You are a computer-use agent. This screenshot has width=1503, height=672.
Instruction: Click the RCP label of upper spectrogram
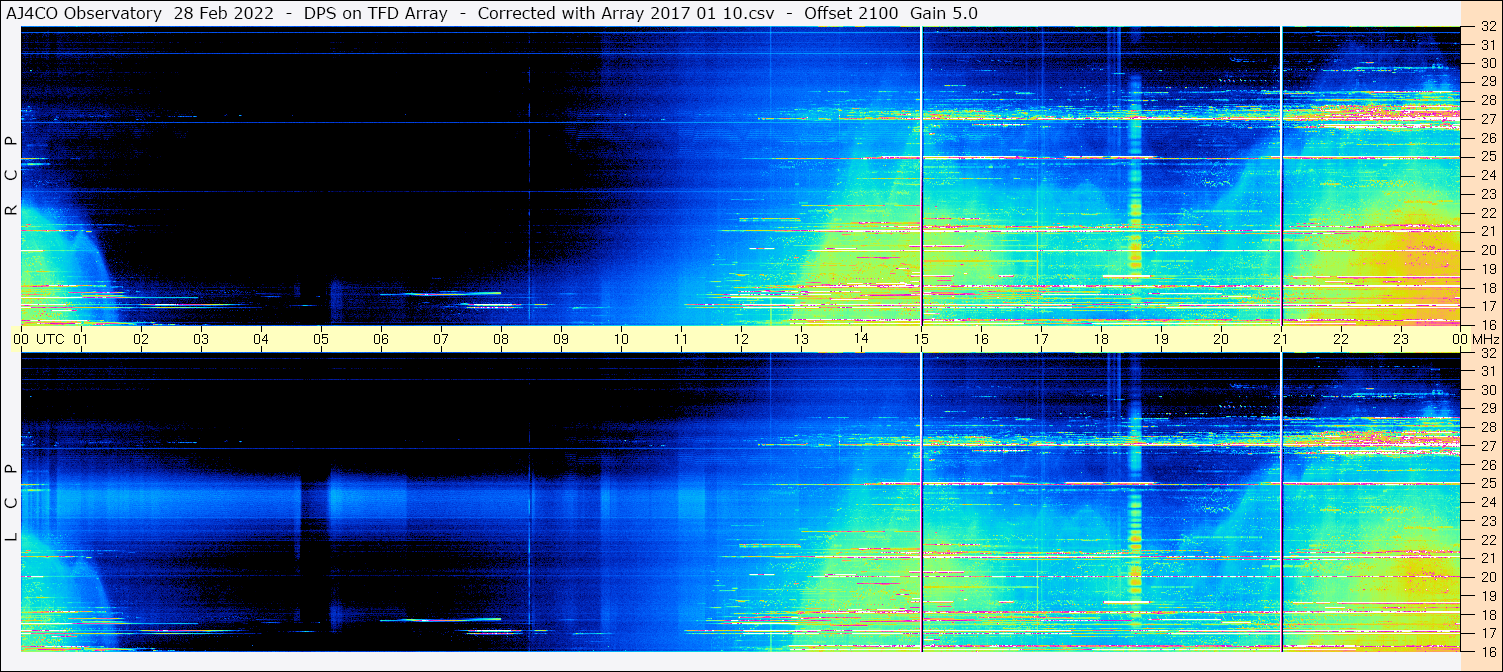[11, 175]
